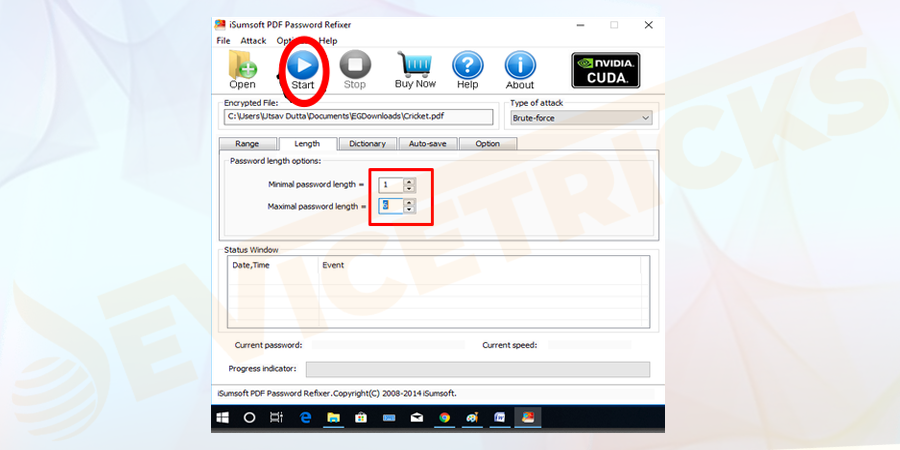The height and width of the screenshot is (450, 900).
Task: Open the Paint app on taskbar
Action: 472,418
